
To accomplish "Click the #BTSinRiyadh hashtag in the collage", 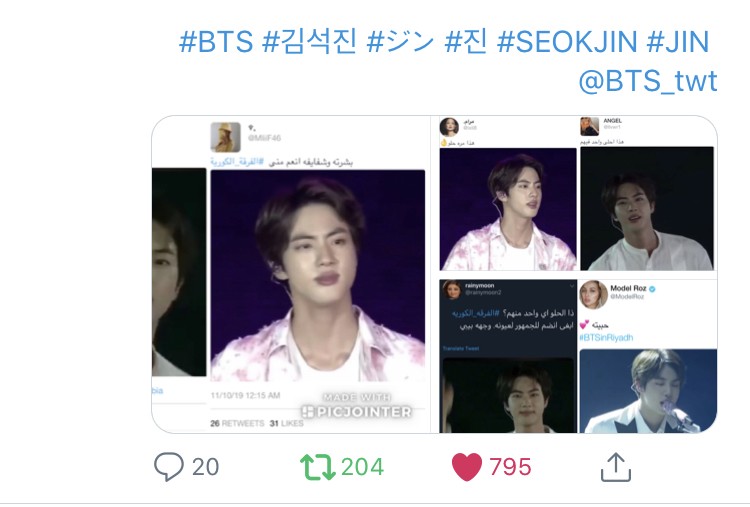I will pos(607,338).
